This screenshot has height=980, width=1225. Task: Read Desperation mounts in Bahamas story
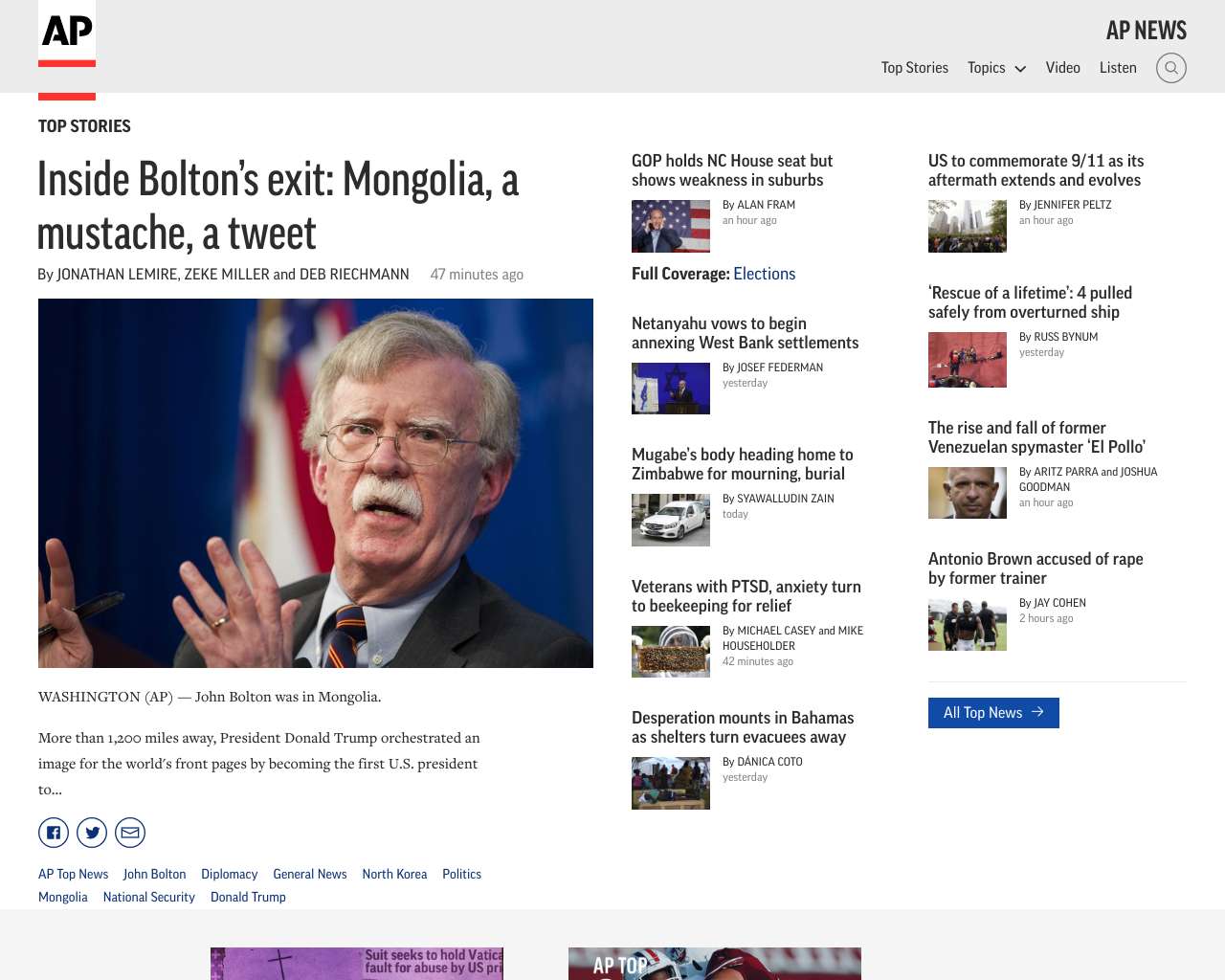coord(743,727)
